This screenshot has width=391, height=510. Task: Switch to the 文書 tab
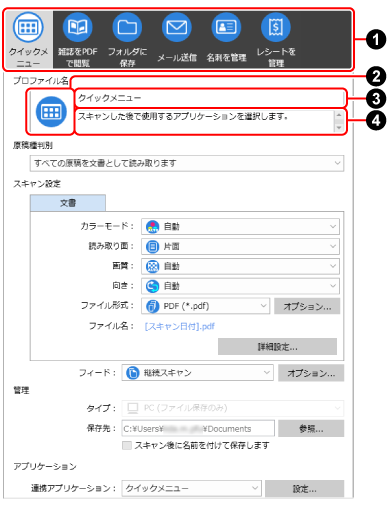68,203
